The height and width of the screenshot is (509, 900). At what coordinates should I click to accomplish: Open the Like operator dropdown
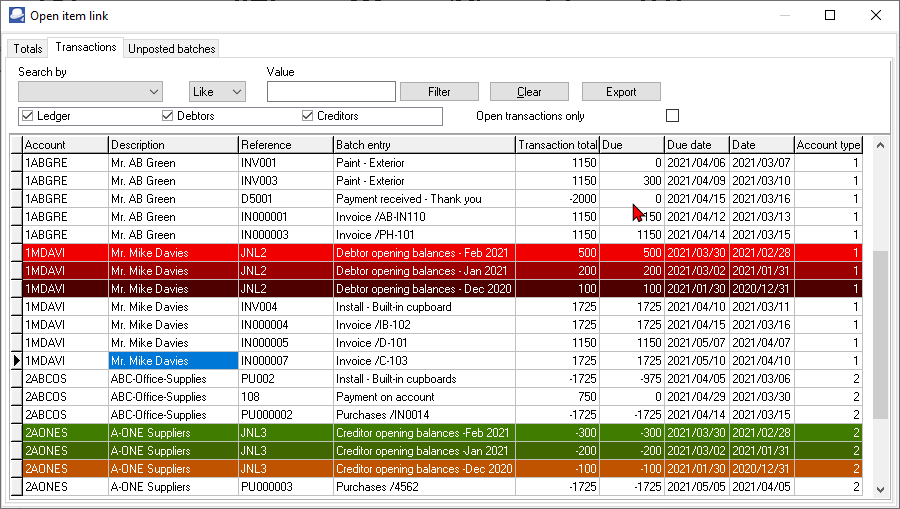click(217, 92)
